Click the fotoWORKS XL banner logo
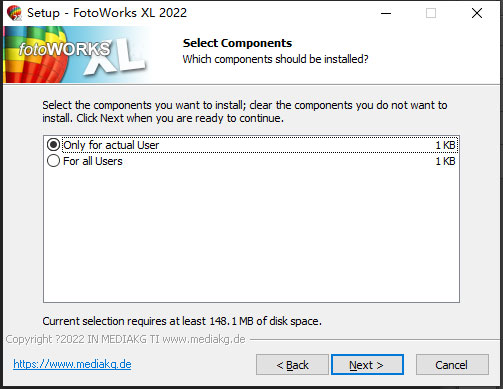 (x=76, y=55)
